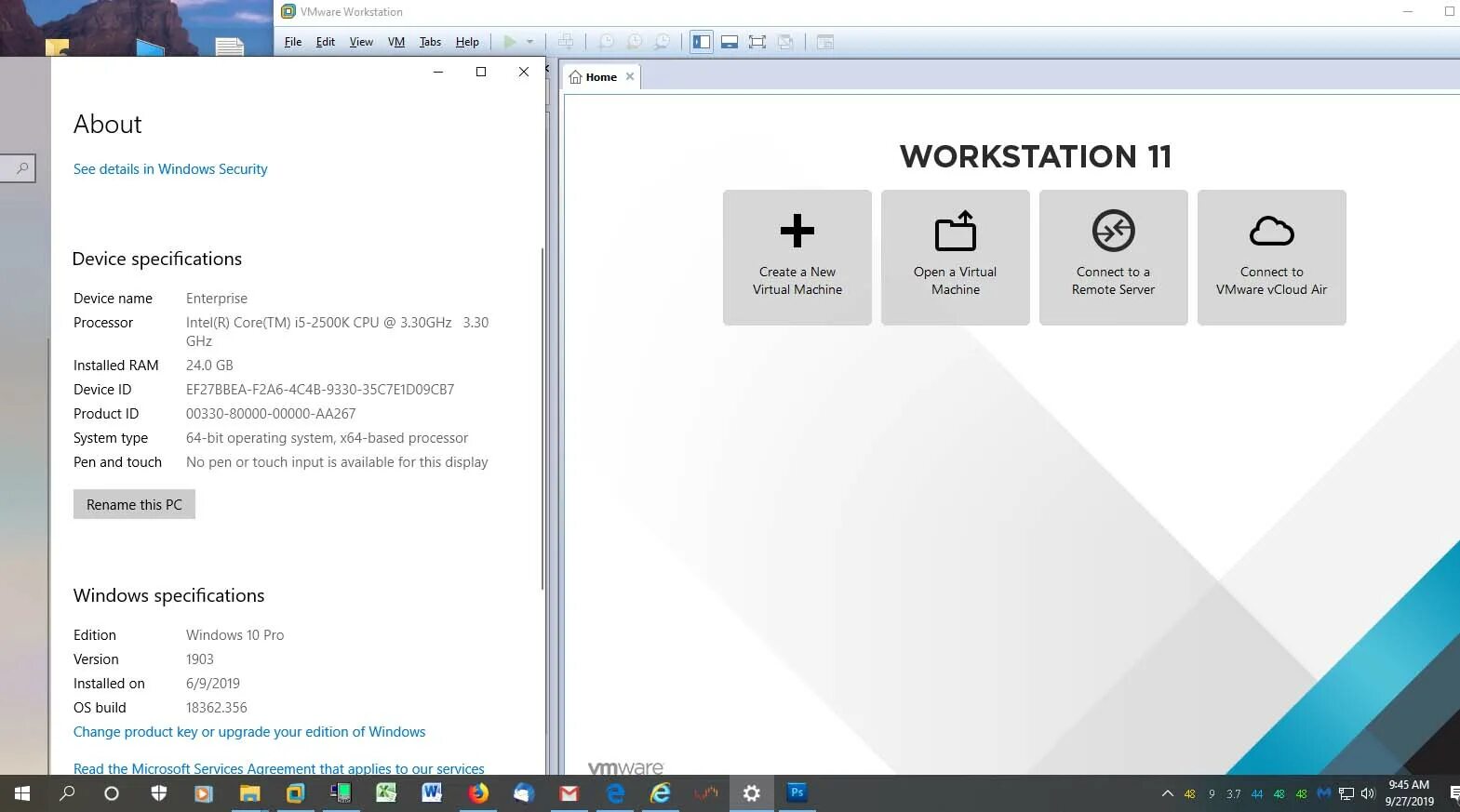The width and height of the screenshot is (1460, 812).
Task: Open Excel from the taskbar
Action: [x=386, y=793]
